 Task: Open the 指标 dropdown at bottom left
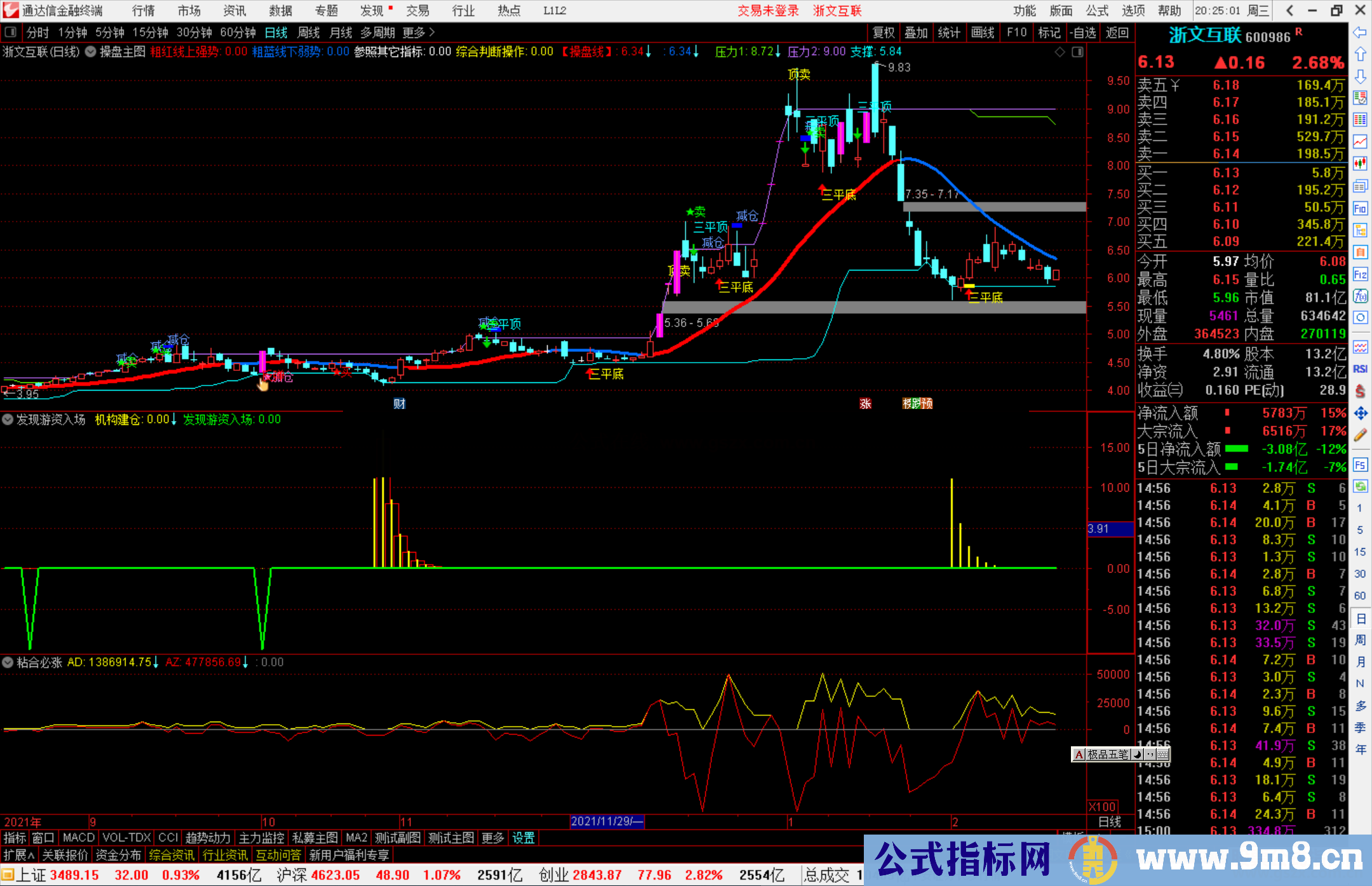[x=15, y=838]
